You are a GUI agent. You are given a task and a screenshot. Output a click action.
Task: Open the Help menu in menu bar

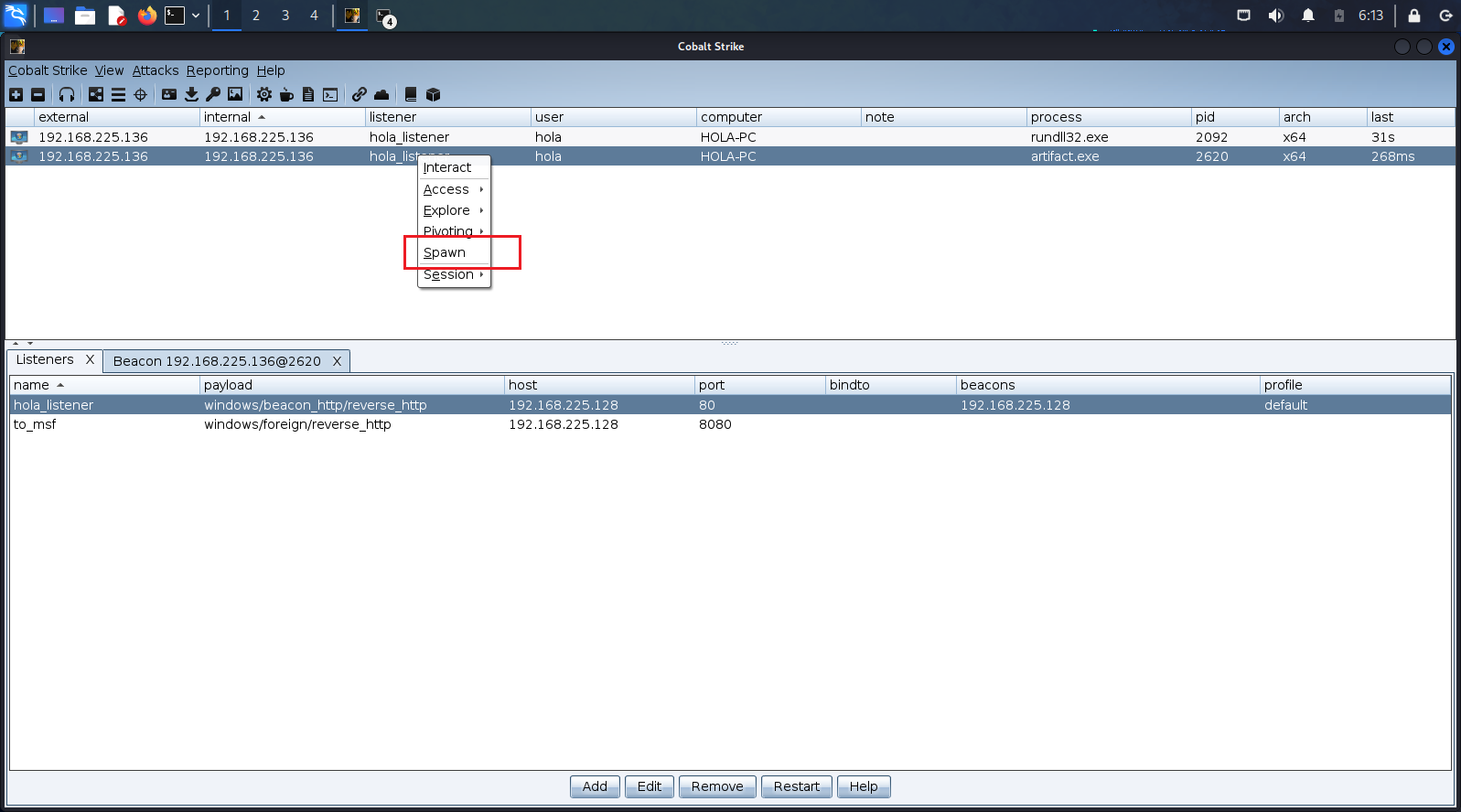click(x=271, y=70)
